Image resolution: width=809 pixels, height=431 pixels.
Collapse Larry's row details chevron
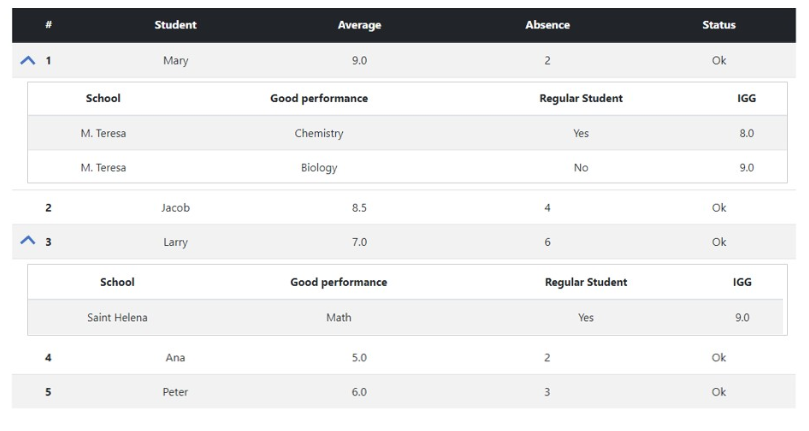27,242
